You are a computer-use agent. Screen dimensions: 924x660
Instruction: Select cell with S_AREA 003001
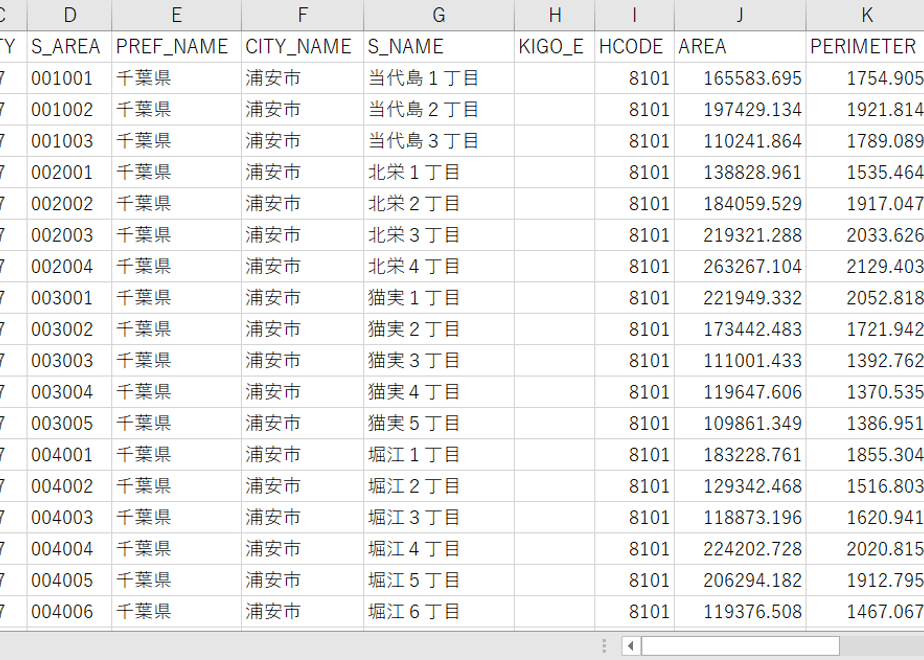pyautogui.click(x=70, y=298)
